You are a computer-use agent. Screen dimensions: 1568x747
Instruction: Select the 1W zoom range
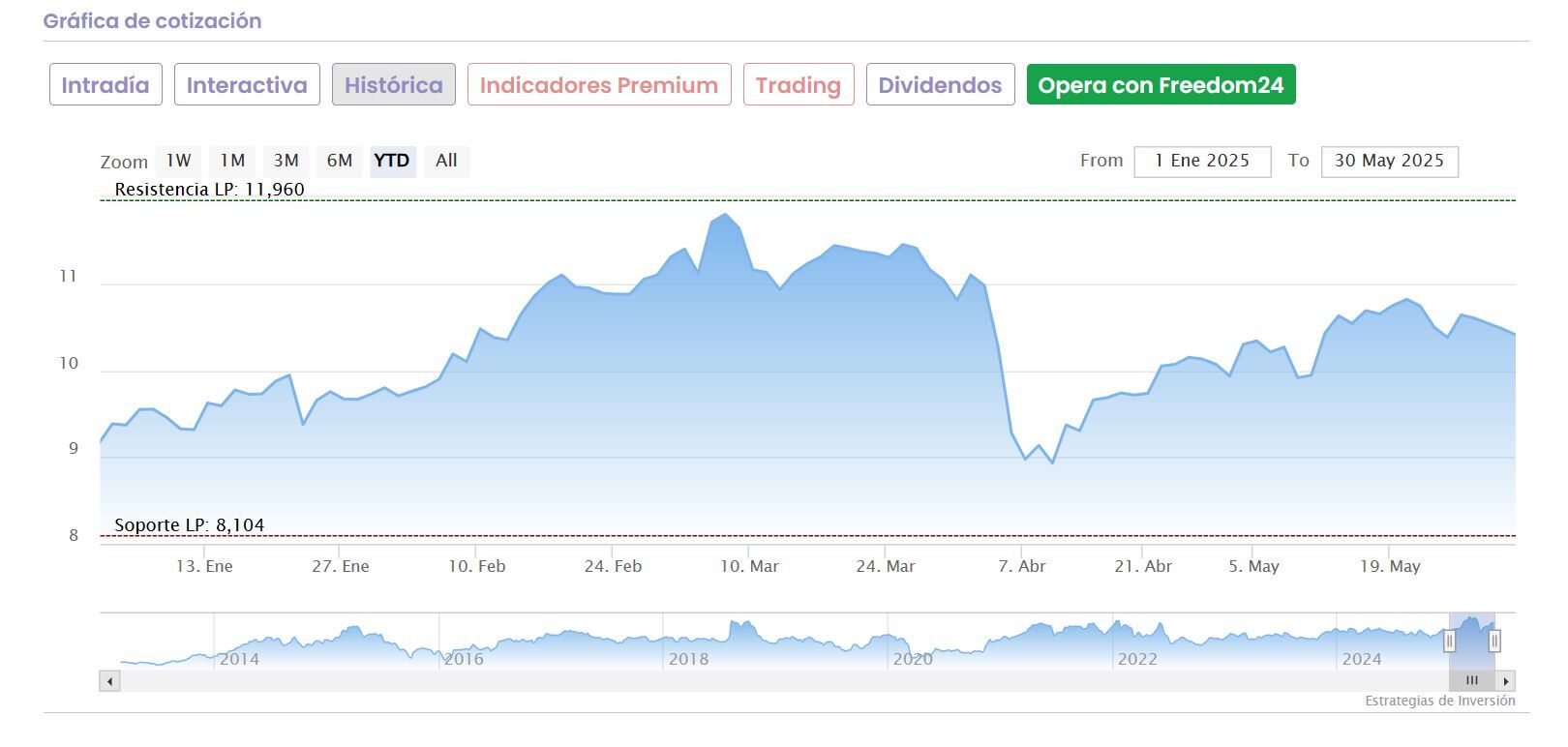(178, 161)
